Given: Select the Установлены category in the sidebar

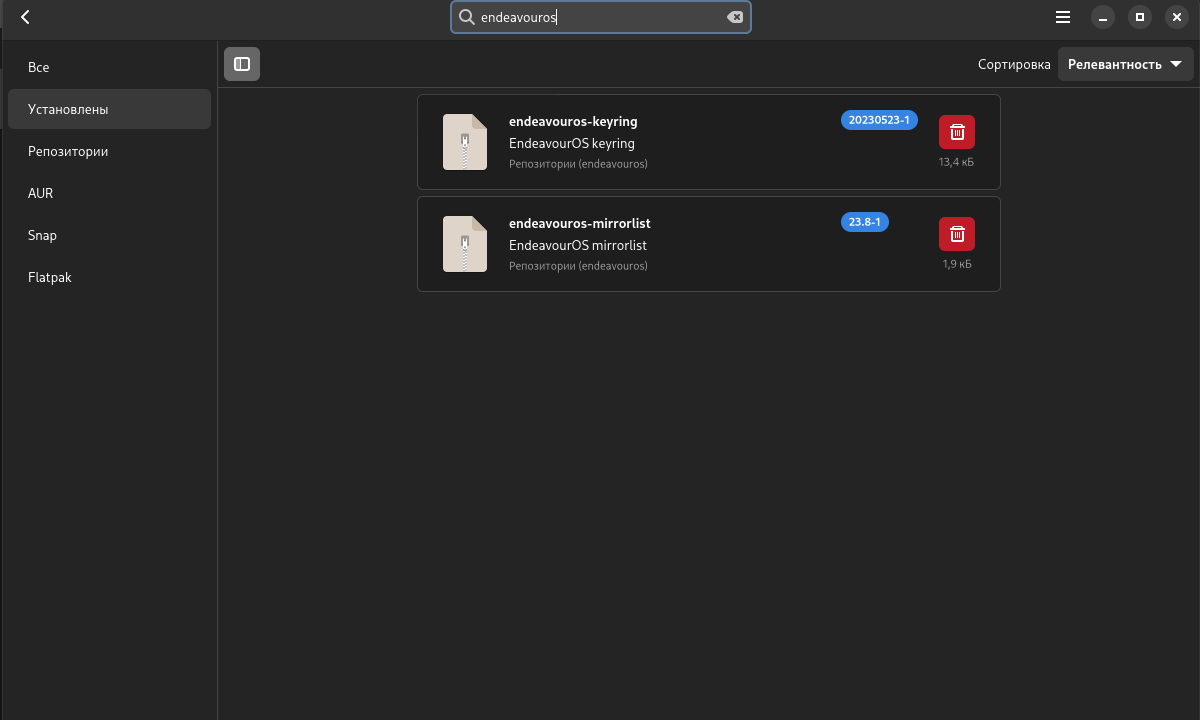Looking at the screenshot, I should [x=109, y=109].
